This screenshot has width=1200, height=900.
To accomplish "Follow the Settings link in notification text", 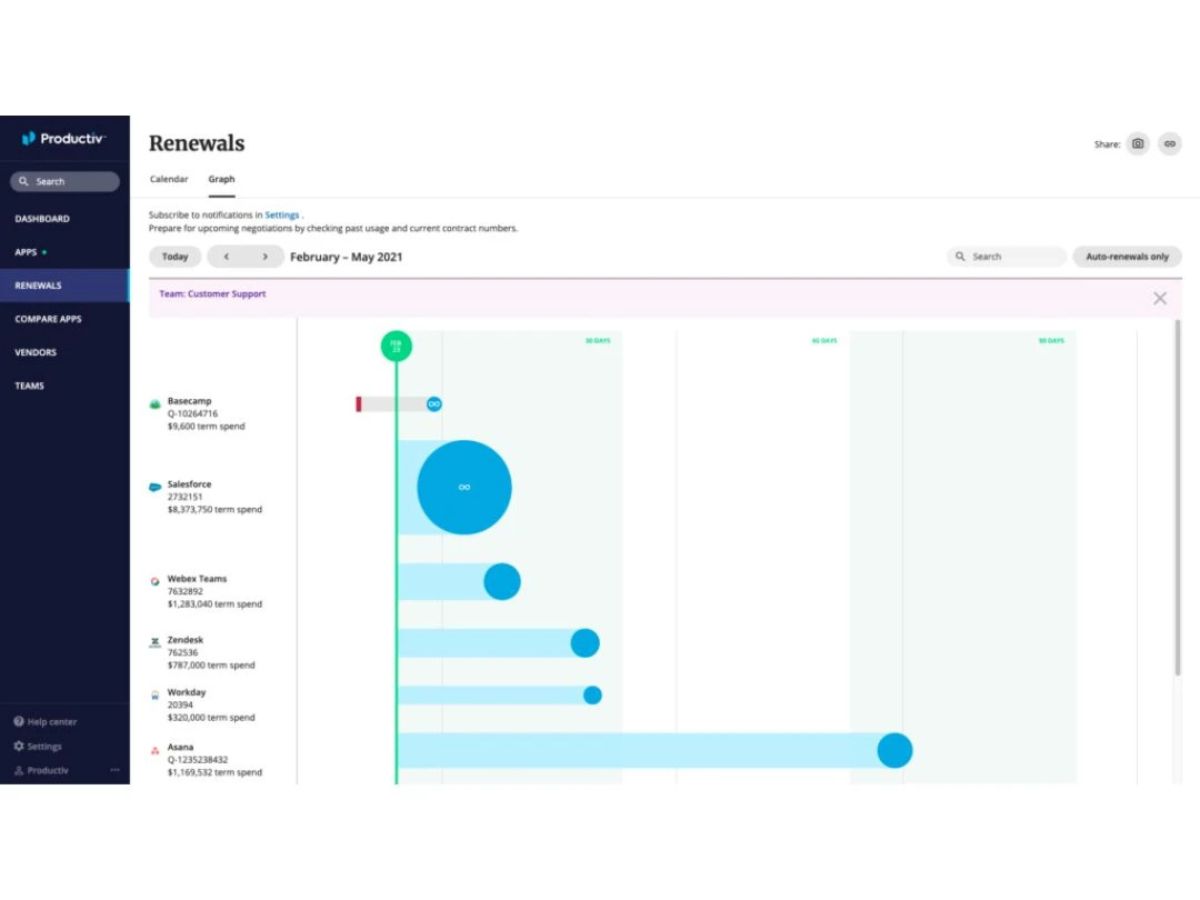I will [282, 215].
